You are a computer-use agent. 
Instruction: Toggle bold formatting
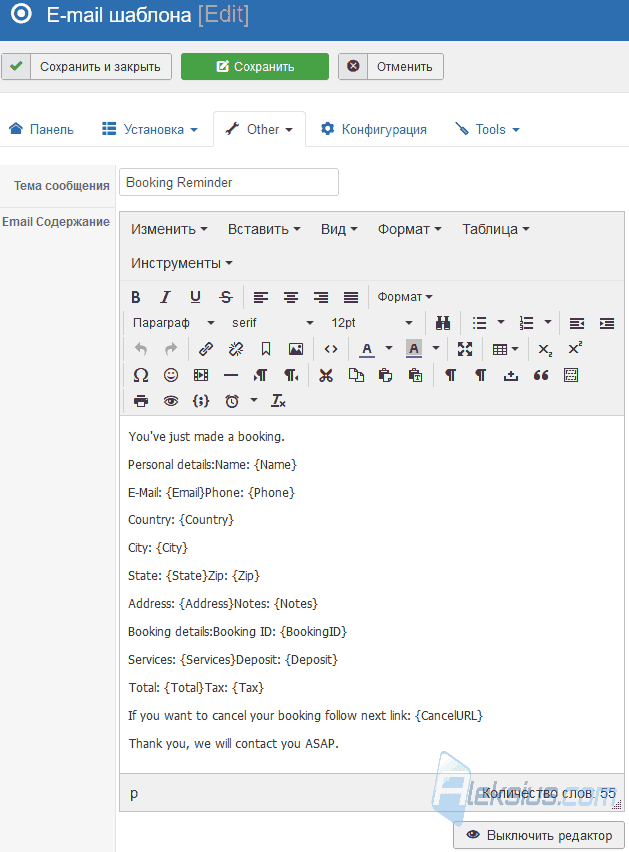(136, 297)
